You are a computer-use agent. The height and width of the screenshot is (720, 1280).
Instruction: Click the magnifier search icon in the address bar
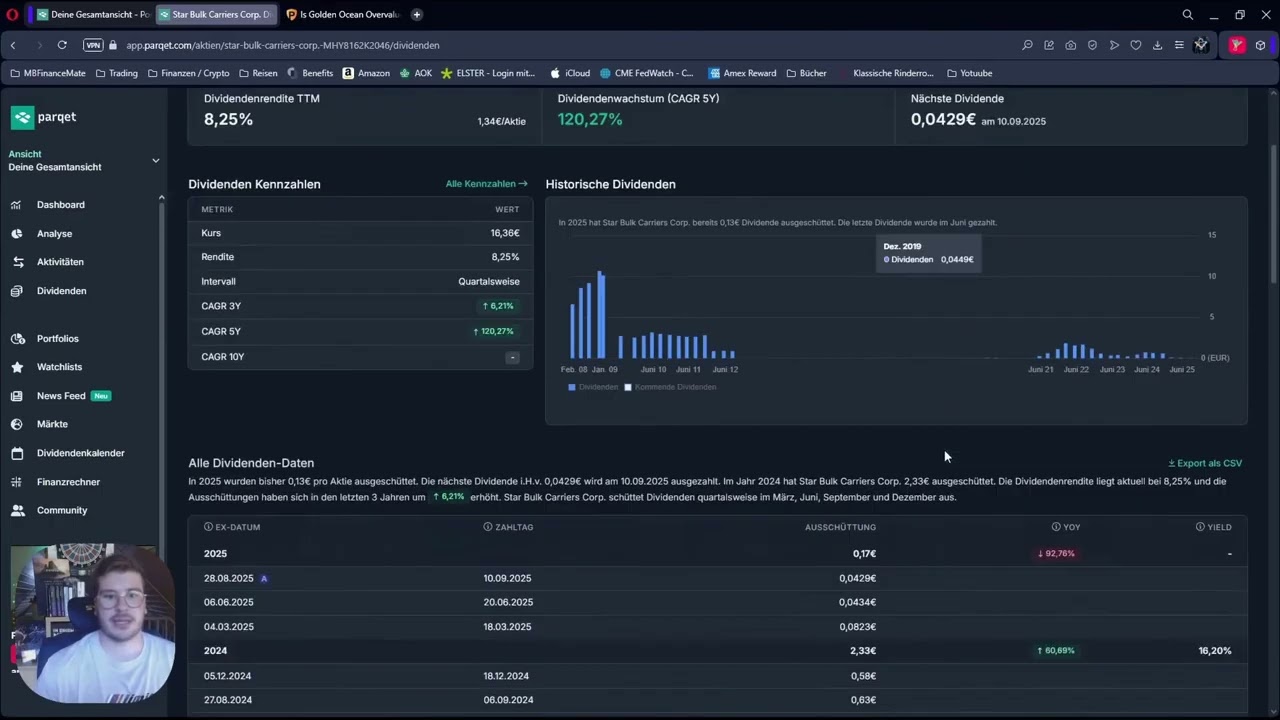pyautogui.click(x=1027, y=45)
